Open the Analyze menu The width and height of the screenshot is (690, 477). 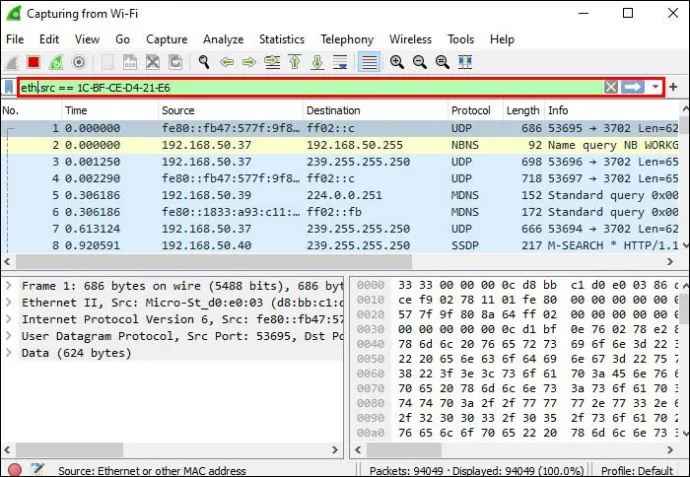(x=223, y=39)
